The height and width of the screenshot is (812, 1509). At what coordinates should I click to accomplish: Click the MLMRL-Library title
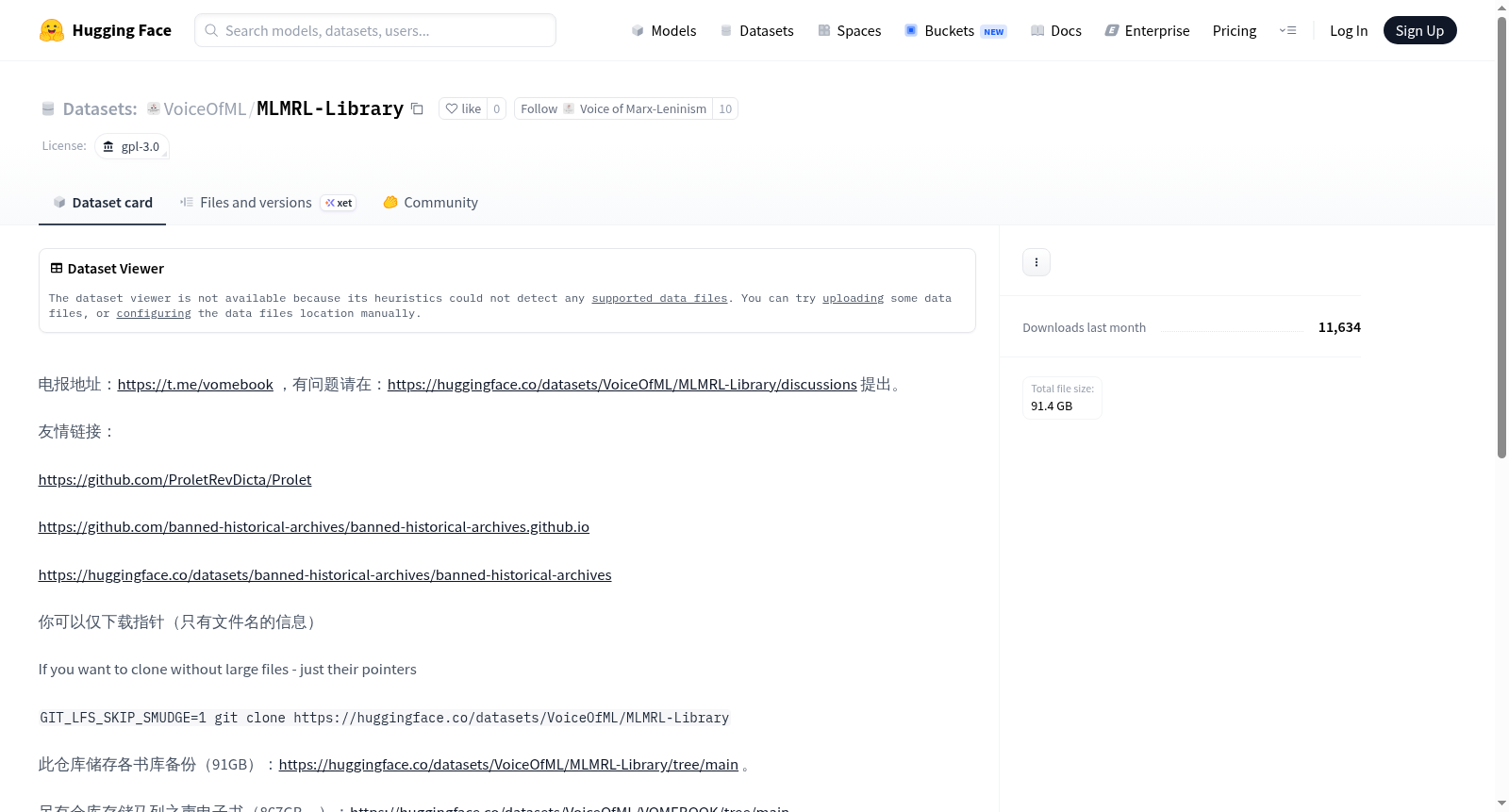(x=330, y=108)
